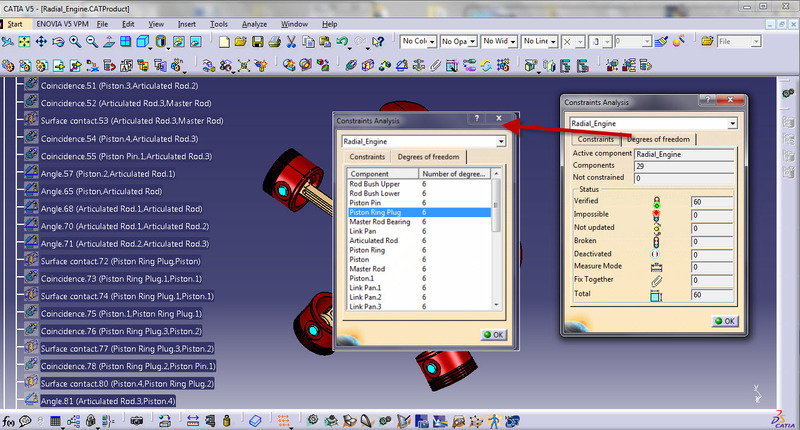Click the Paste icon

325,42
